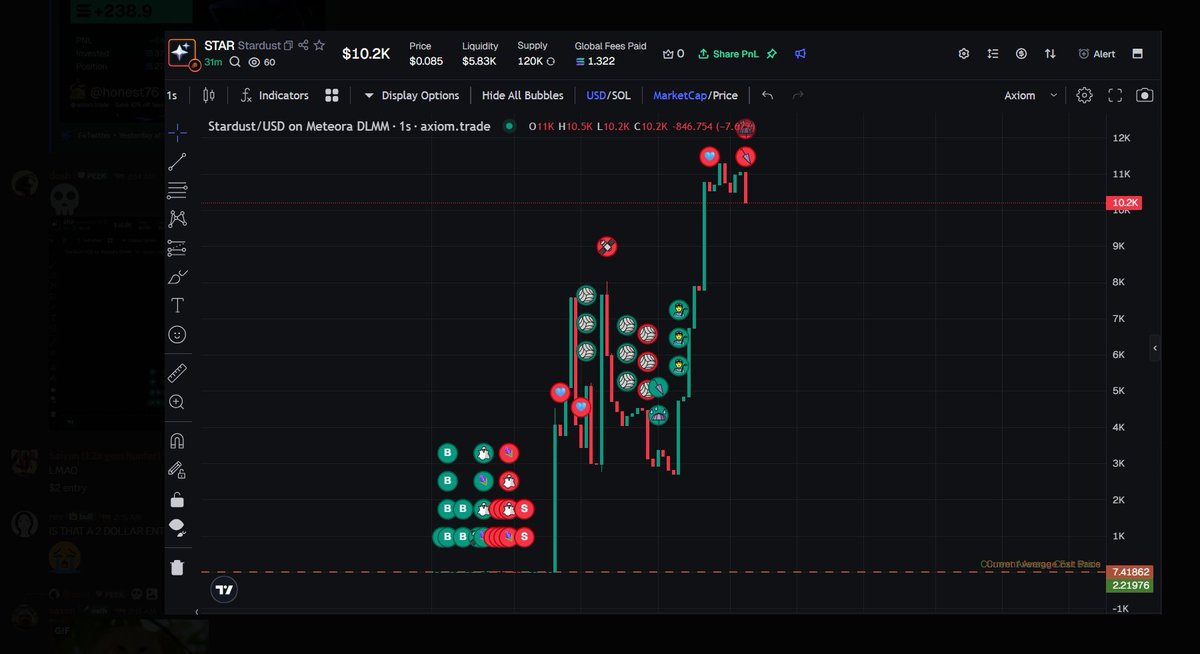Click the Liquidity $5.83K value
Screen dimensions: 1200x654
pos(479,62)
